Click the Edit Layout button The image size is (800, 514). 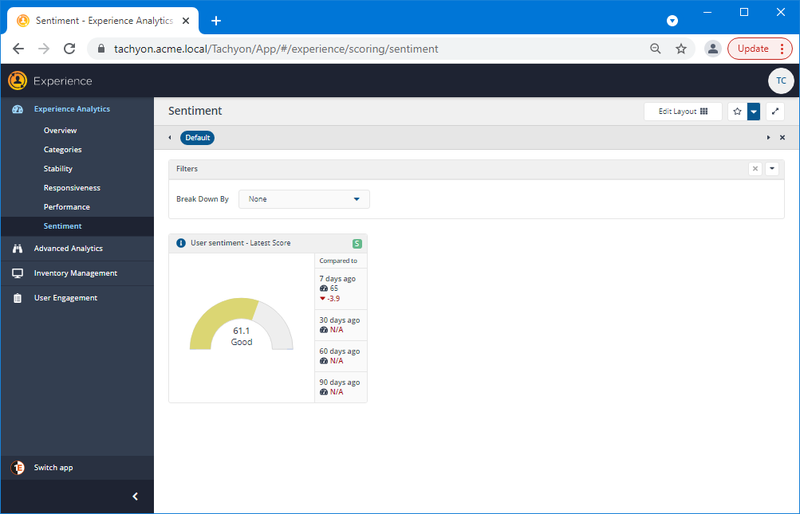(683, 111)
